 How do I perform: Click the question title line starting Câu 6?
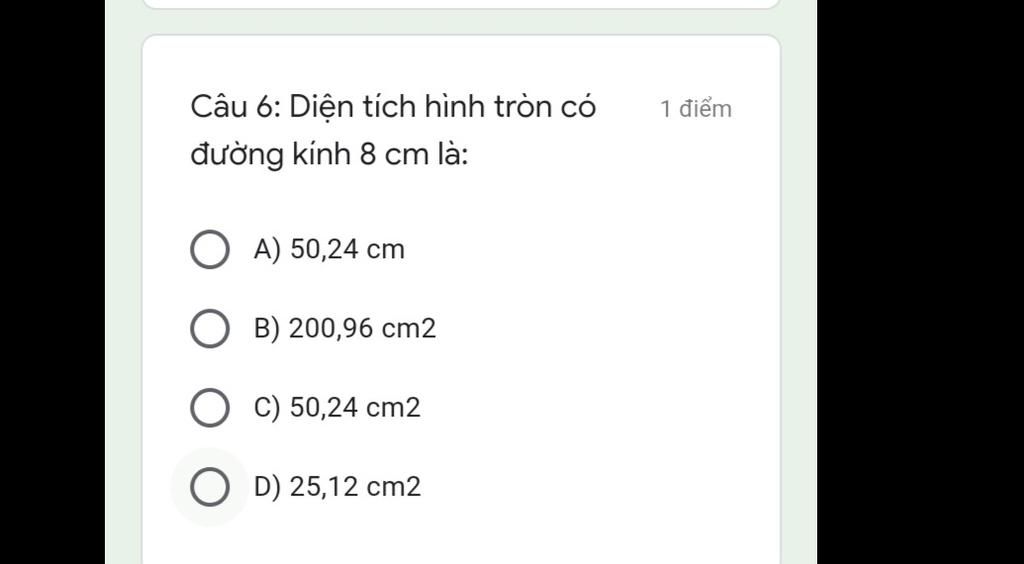393,107
